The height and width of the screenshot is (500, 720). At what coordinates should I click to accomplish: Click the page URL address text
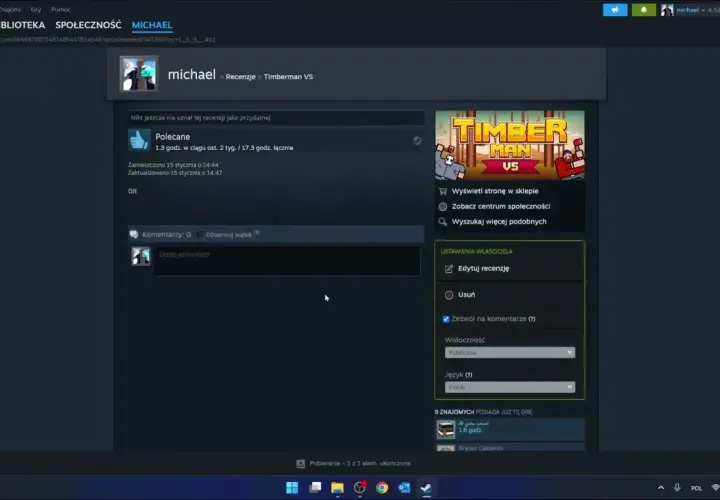(x=107, y=39)
